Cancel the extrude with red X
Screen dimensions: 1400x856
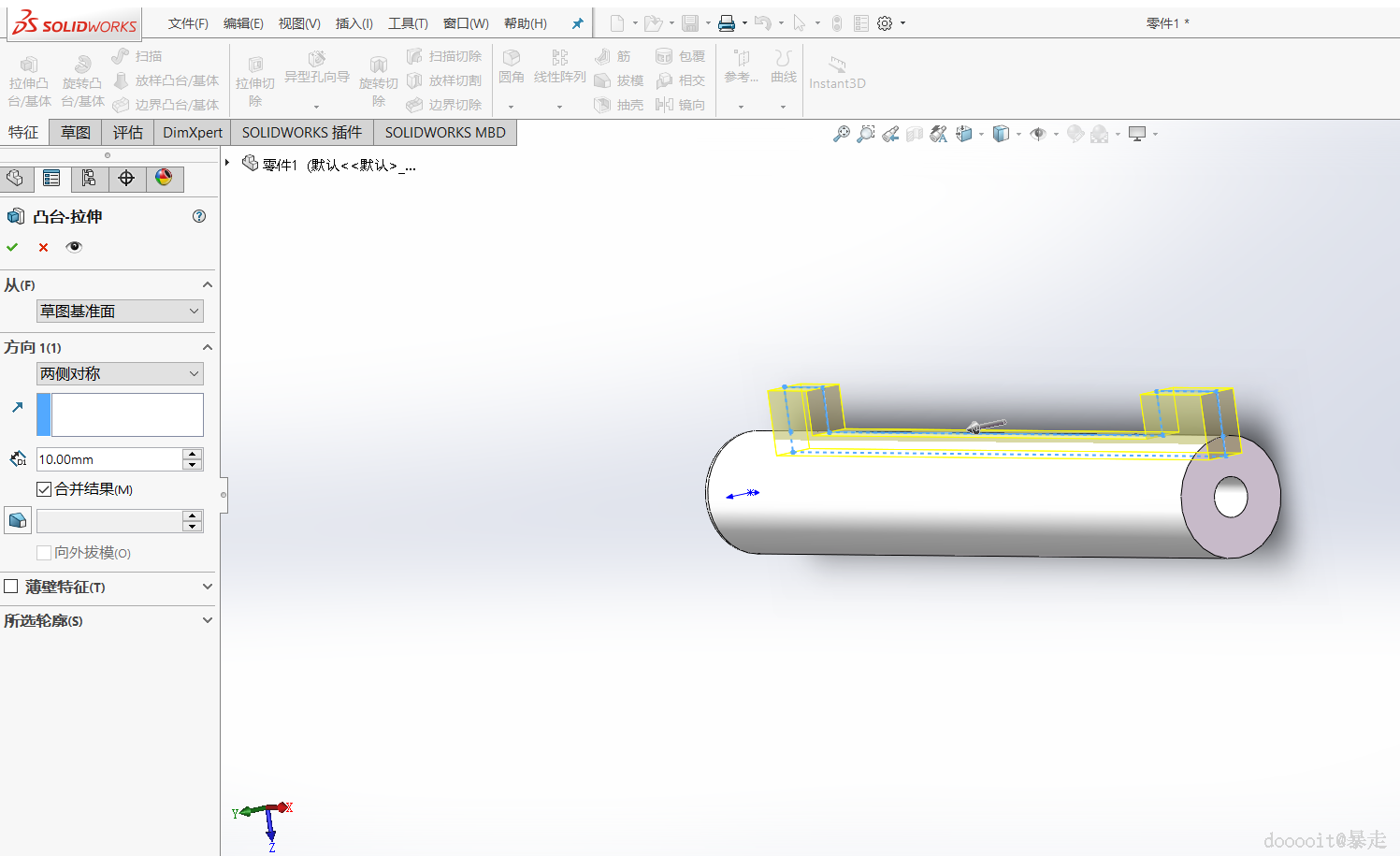[43, 247]
